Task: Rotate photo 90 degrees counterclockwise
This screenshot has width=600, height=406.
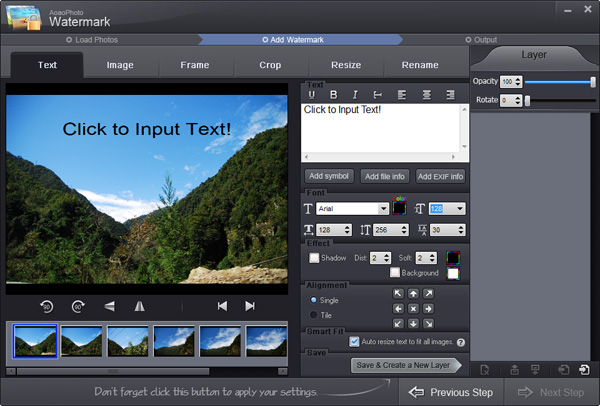Action: tap(47, 306)
